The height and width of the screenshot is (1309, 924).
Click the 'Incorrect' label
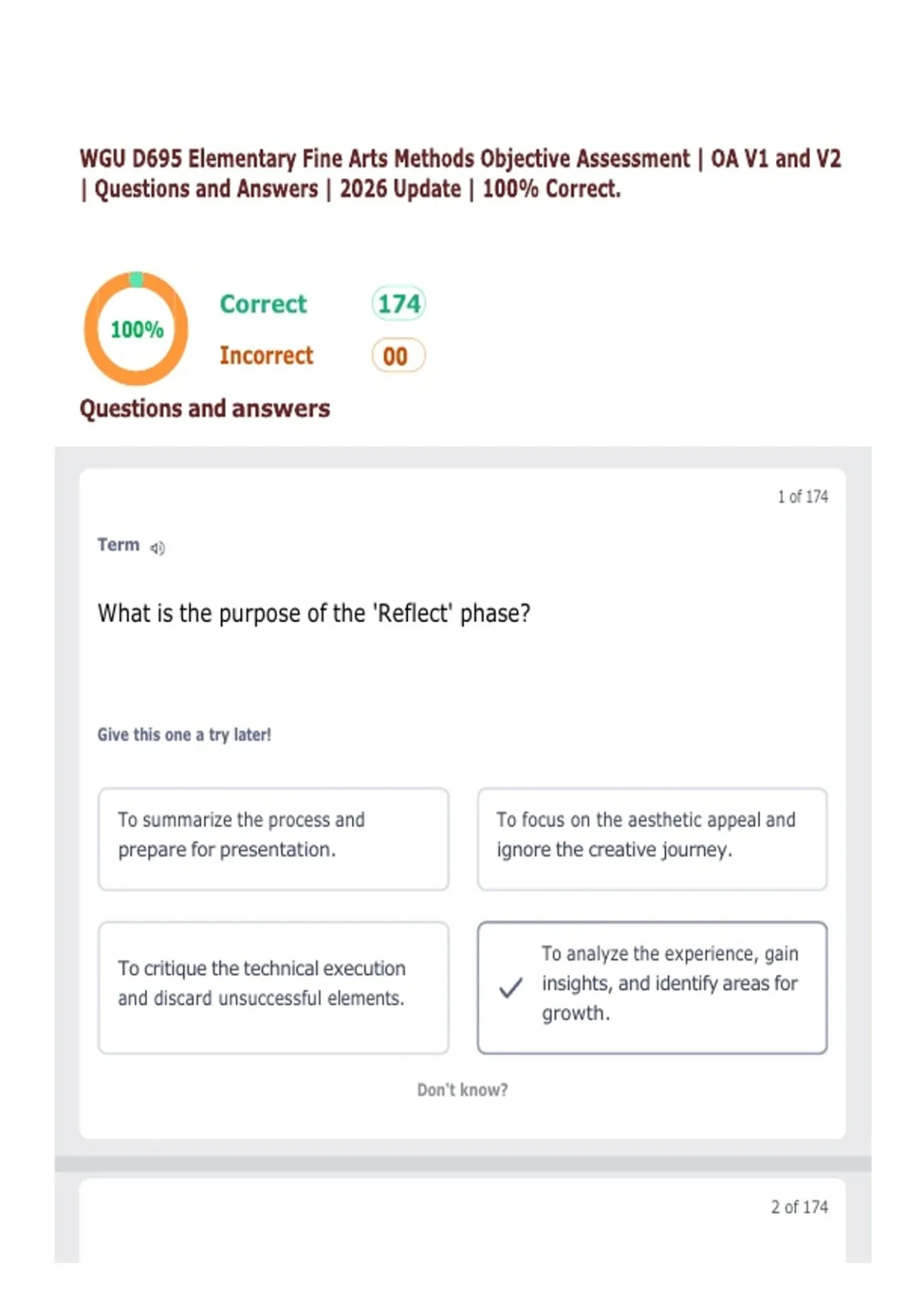tap(266, 356)
